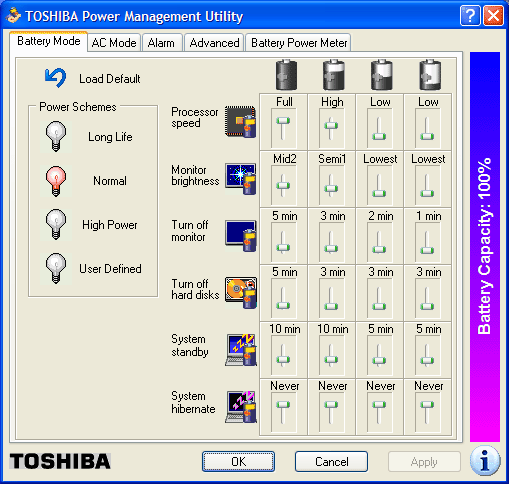Click the Cancel button
This screenshot has height=484, width=509.
(x=332, y=461)
